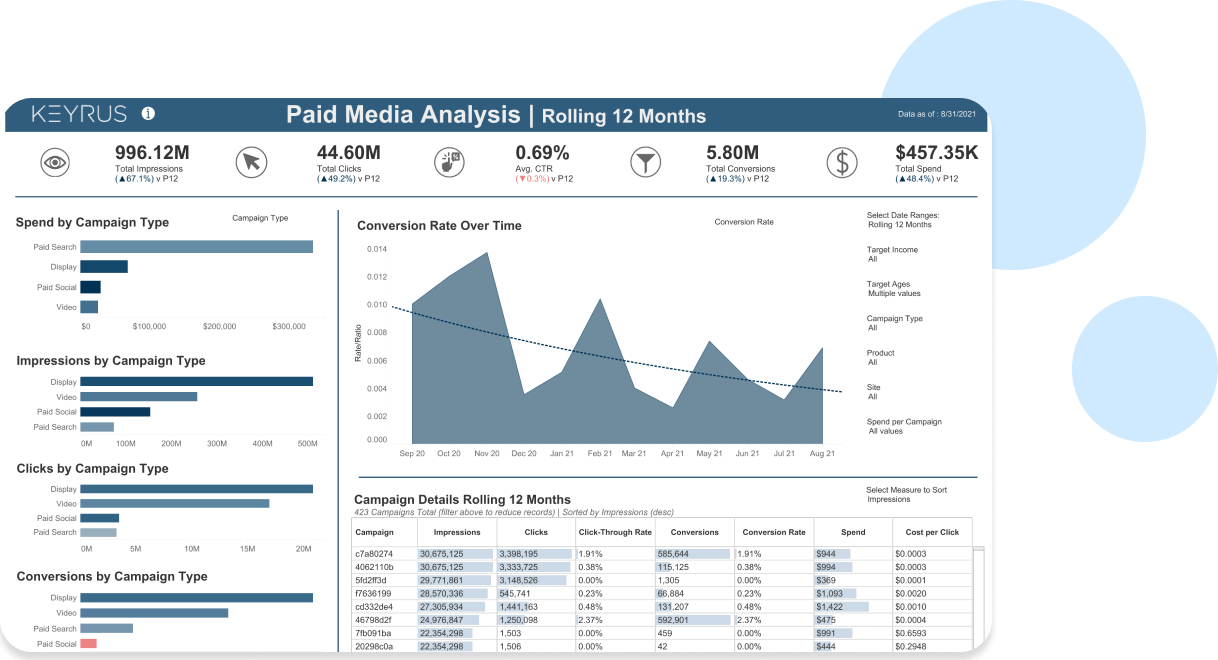Adjust the Spend per Campaign range filter
This screenshot has width=1218, height=660.
[905, 425]
